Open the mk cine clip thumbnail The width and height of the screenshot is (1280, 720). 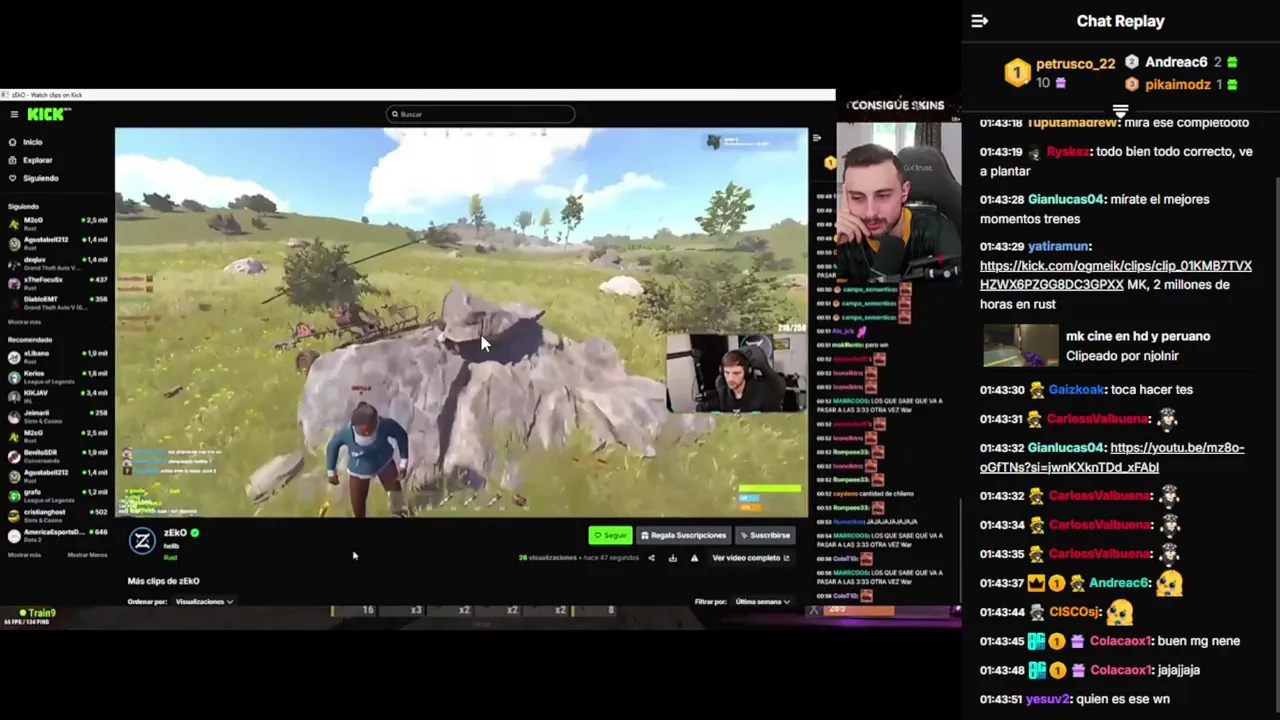click(x=1020, y=345)
